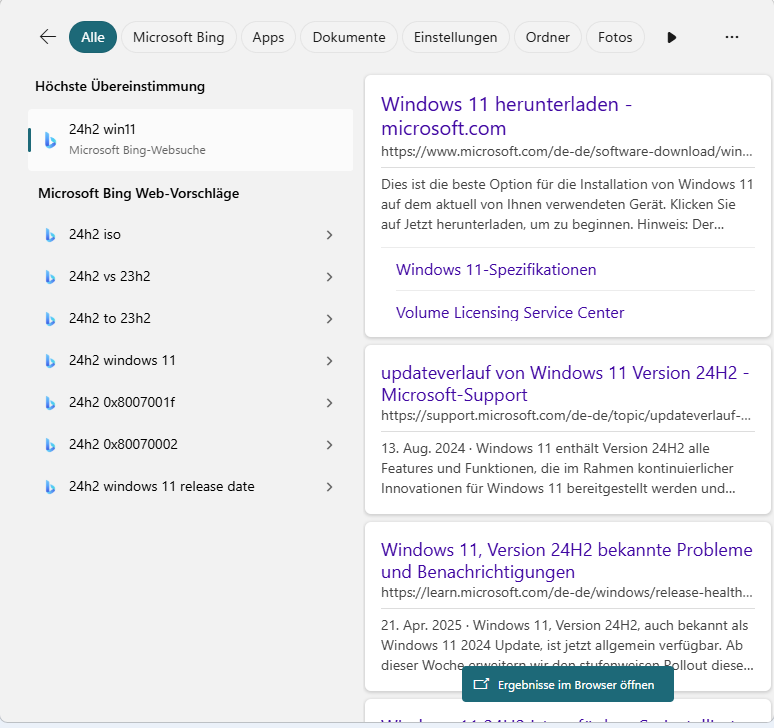Switch to the Dokumente tab
The width and height of the screenshot is (774, 728).
(x=349, y=37)
